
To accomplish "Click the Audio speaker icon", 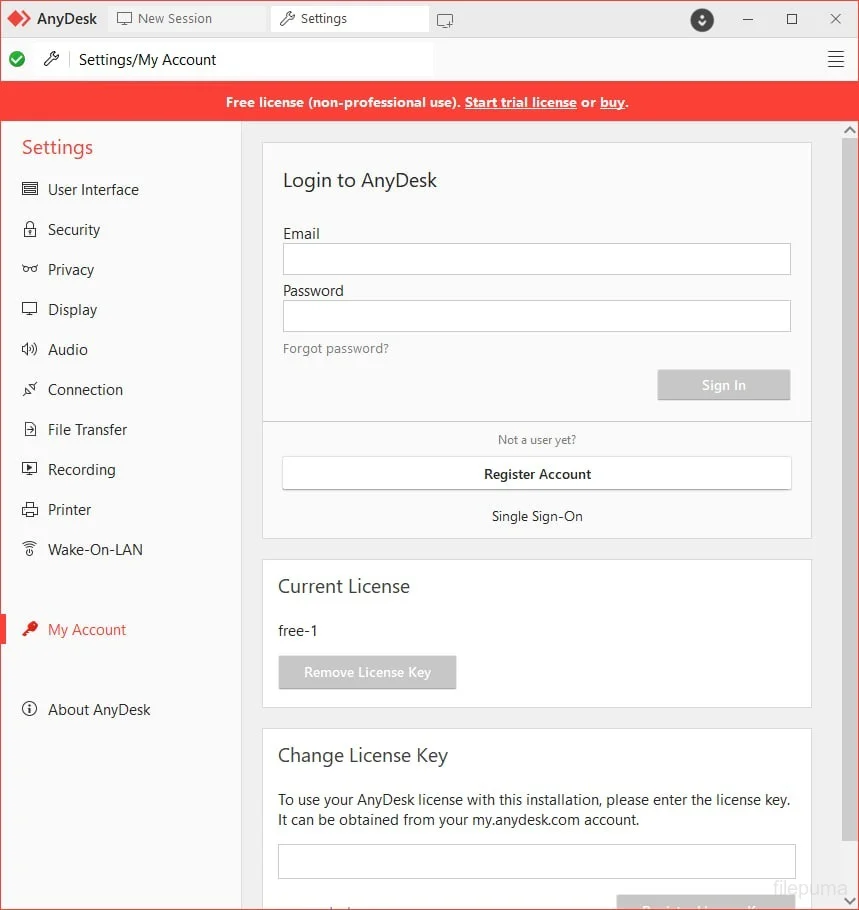I will (30, 349).
